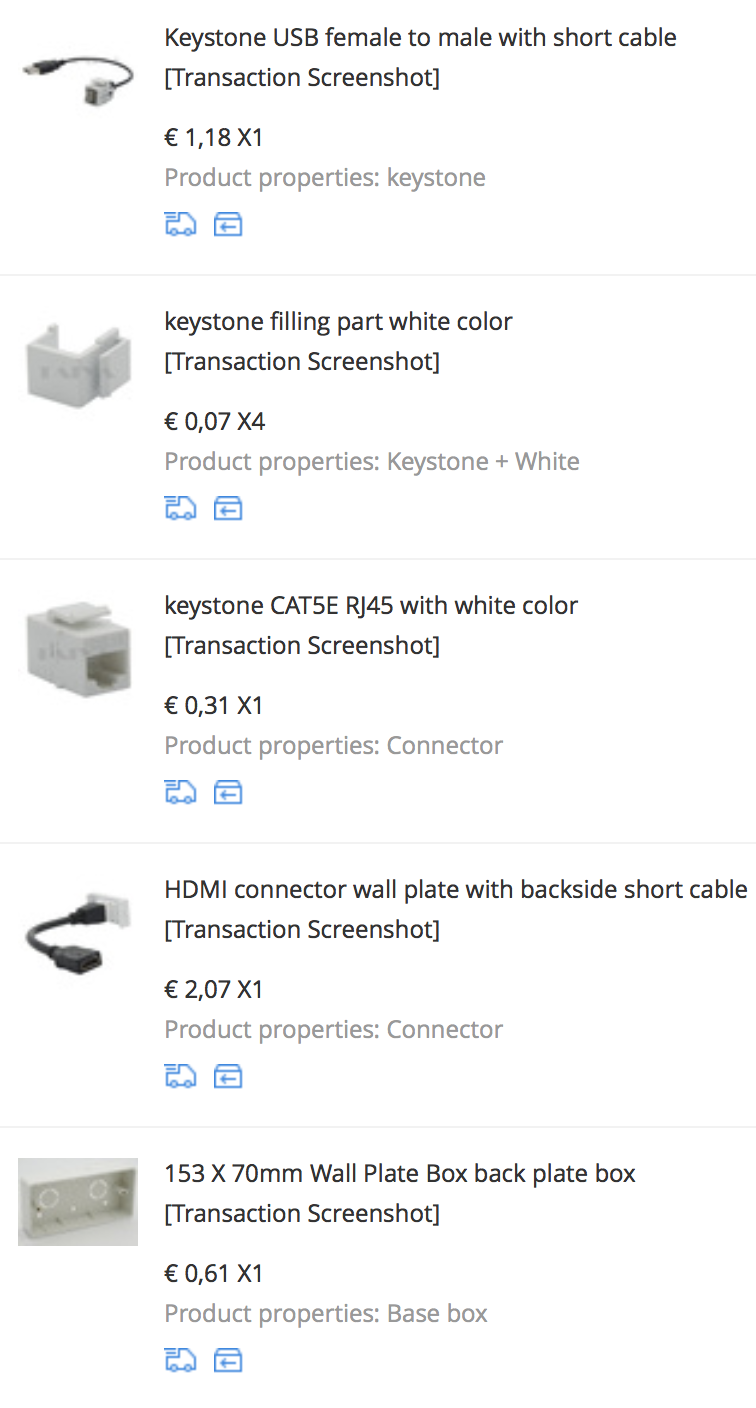Click the return box icon under keystone filling part
Image resolution: width=756 pixels, height=1408 pixels.
click(x=228, y=509)
